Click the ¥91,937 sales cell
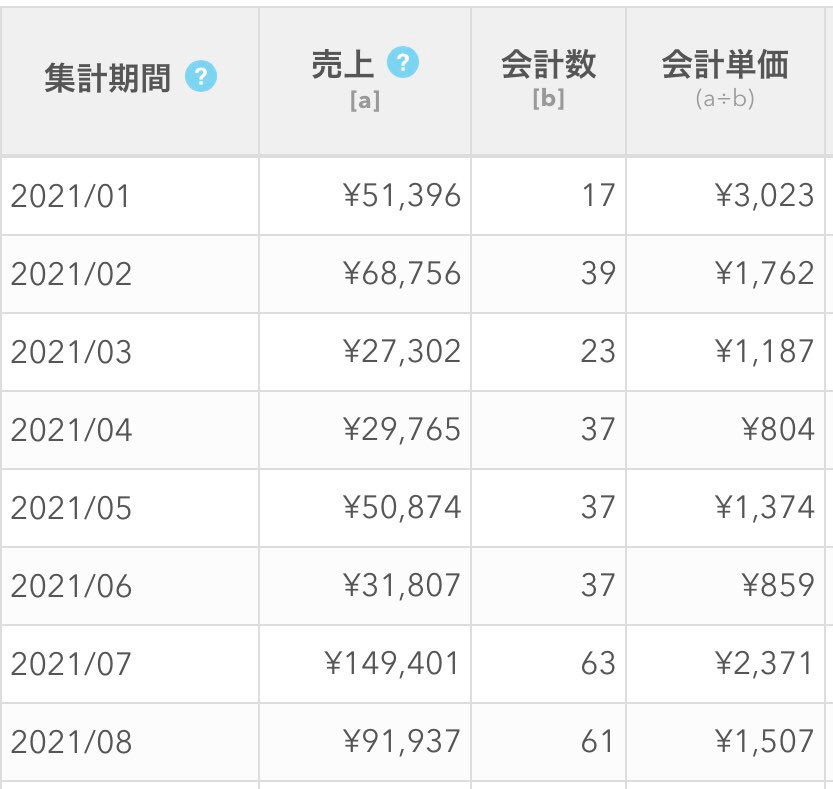833x789 pixels. [x=401, y=741]
